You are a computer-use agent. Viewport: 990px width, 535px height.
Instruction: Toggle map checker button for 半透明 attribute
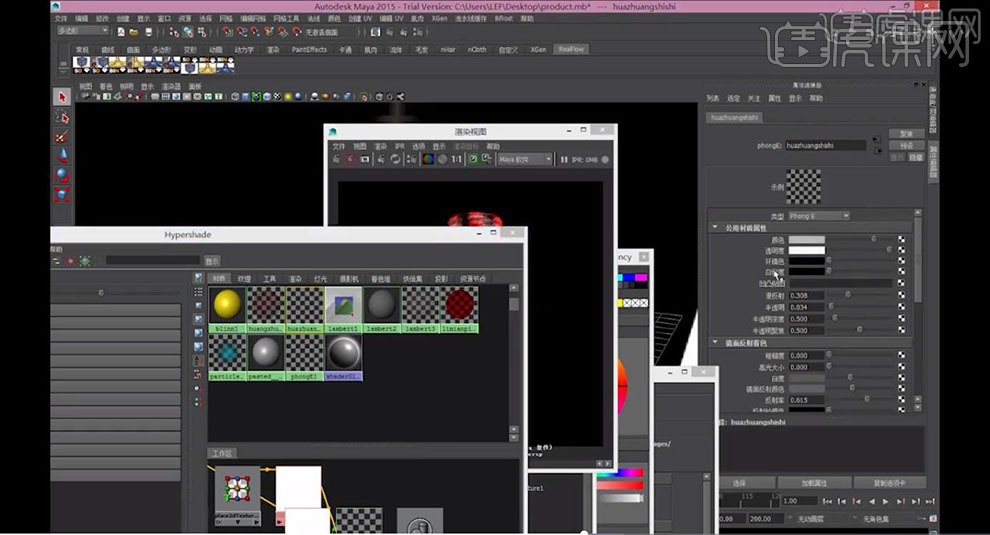click(x=901, y=307)
